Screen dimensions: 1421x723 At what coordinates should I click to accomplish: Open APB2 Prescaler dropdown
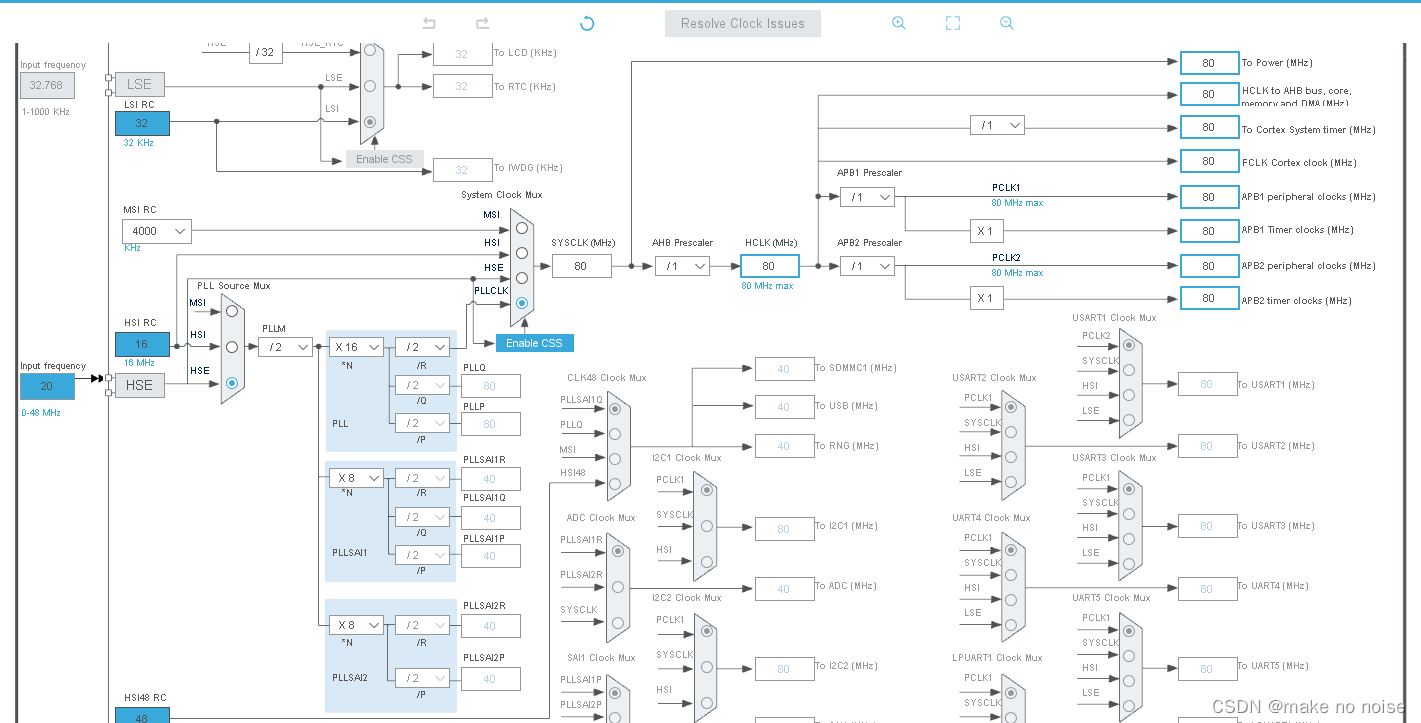tap(867, 266)
